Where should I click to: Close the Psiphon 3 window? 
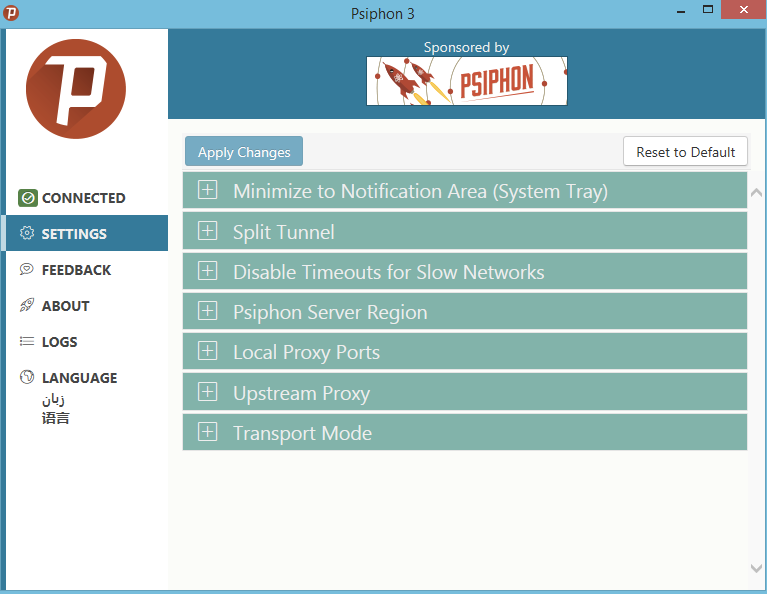click(744, 10)
